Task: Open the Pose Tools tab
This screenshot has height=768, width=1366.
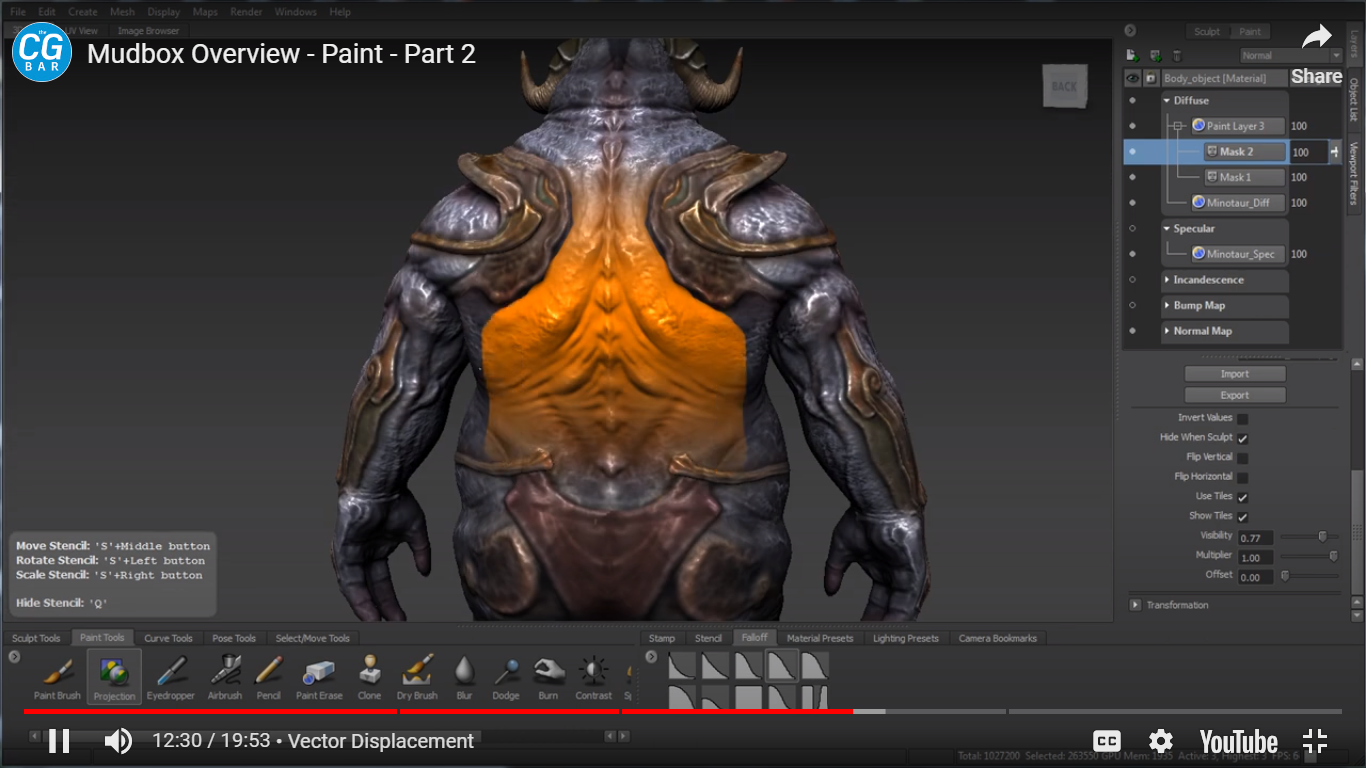Action: tap(234, 638)
